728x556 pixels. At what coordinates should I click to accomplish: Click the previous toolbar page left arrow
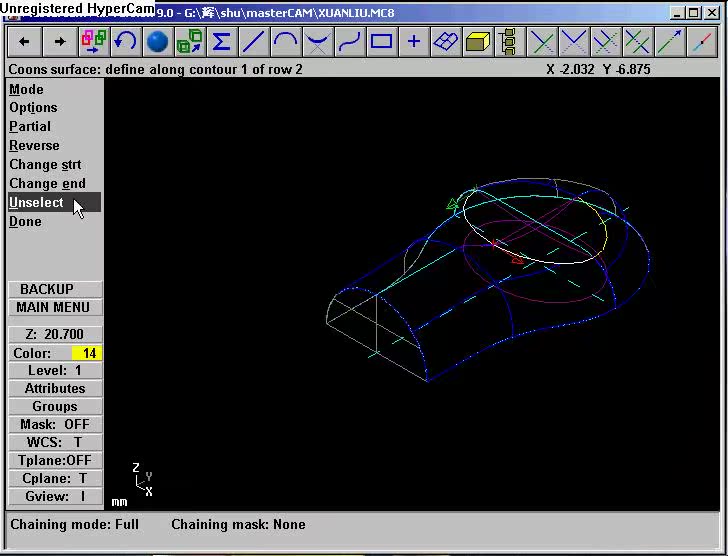point(24,42)
